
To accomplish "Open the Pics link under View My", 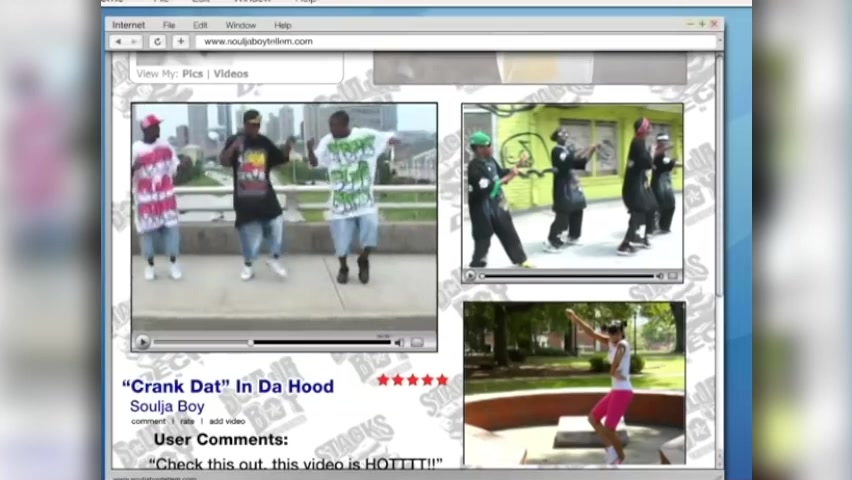I will click(192, 74).
